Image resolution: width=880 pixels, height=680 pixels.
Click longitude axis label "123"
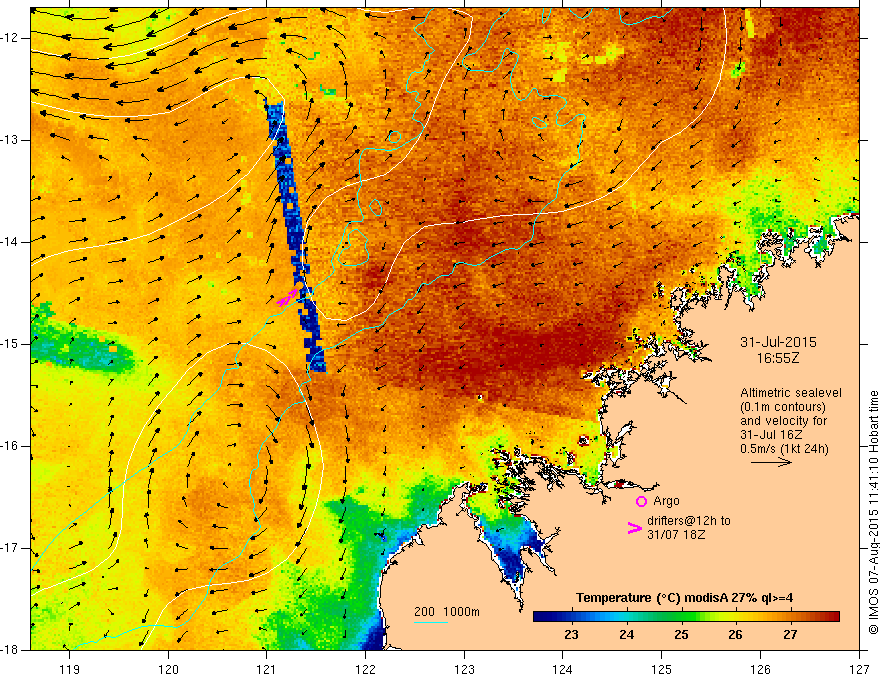tap(464, 669)
